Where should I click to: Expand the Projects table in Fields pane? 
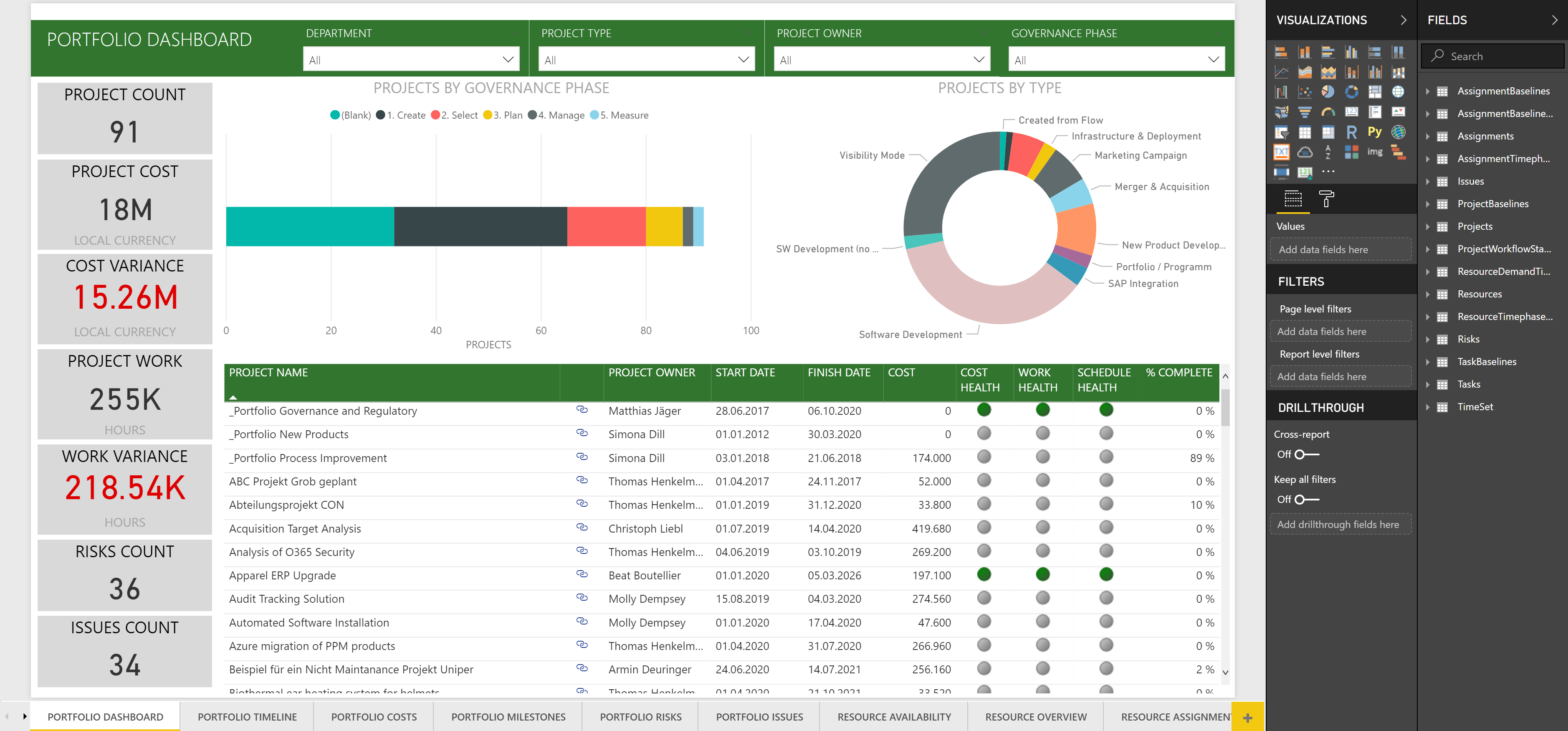(1428, 226)
